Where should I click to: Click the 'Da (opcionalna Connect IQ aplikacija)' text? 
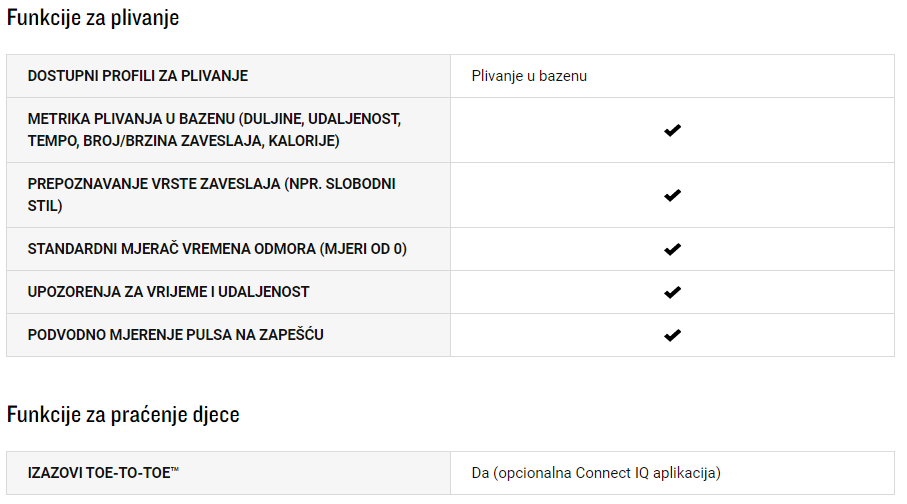(596, 473)
